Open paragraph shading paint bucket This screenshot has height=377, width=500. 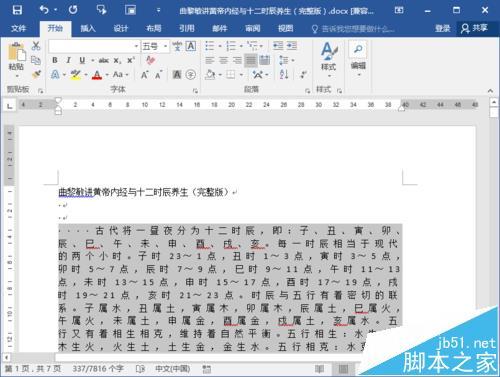[210, 74]
